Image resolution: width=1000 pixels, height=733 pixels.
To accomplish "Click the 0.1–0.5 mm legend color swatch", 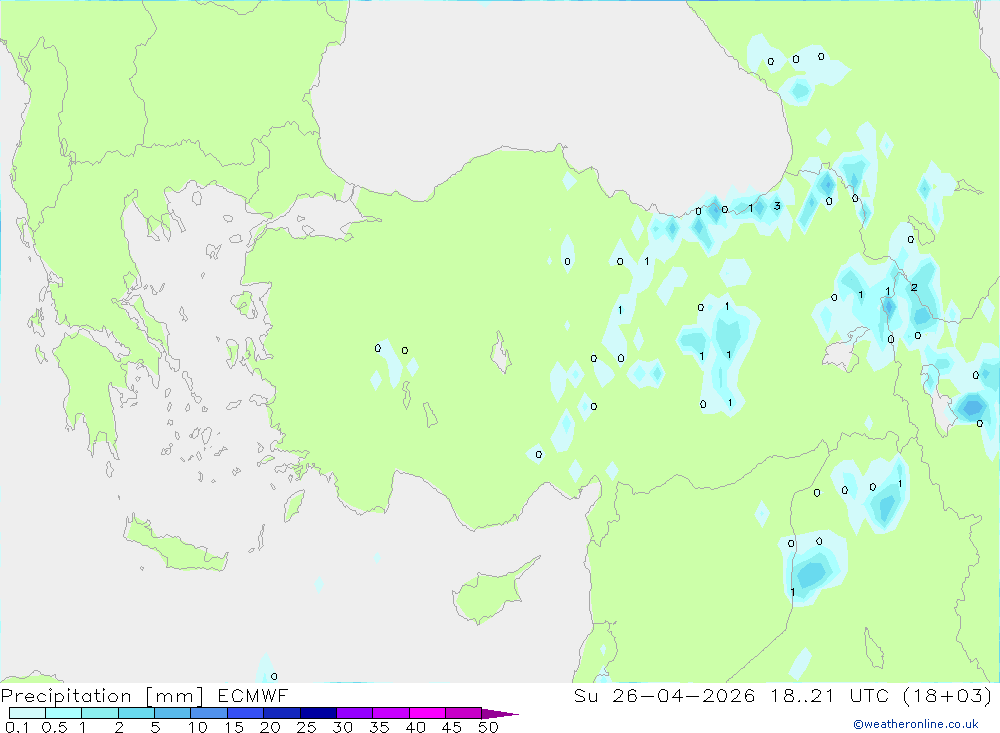I will 27,713.
